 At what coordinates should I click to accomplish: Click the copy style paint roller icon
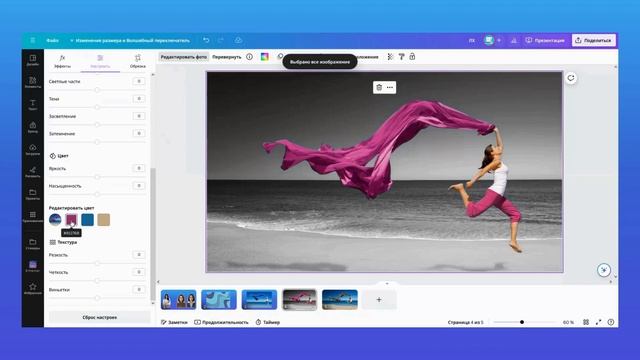(401, 57)
